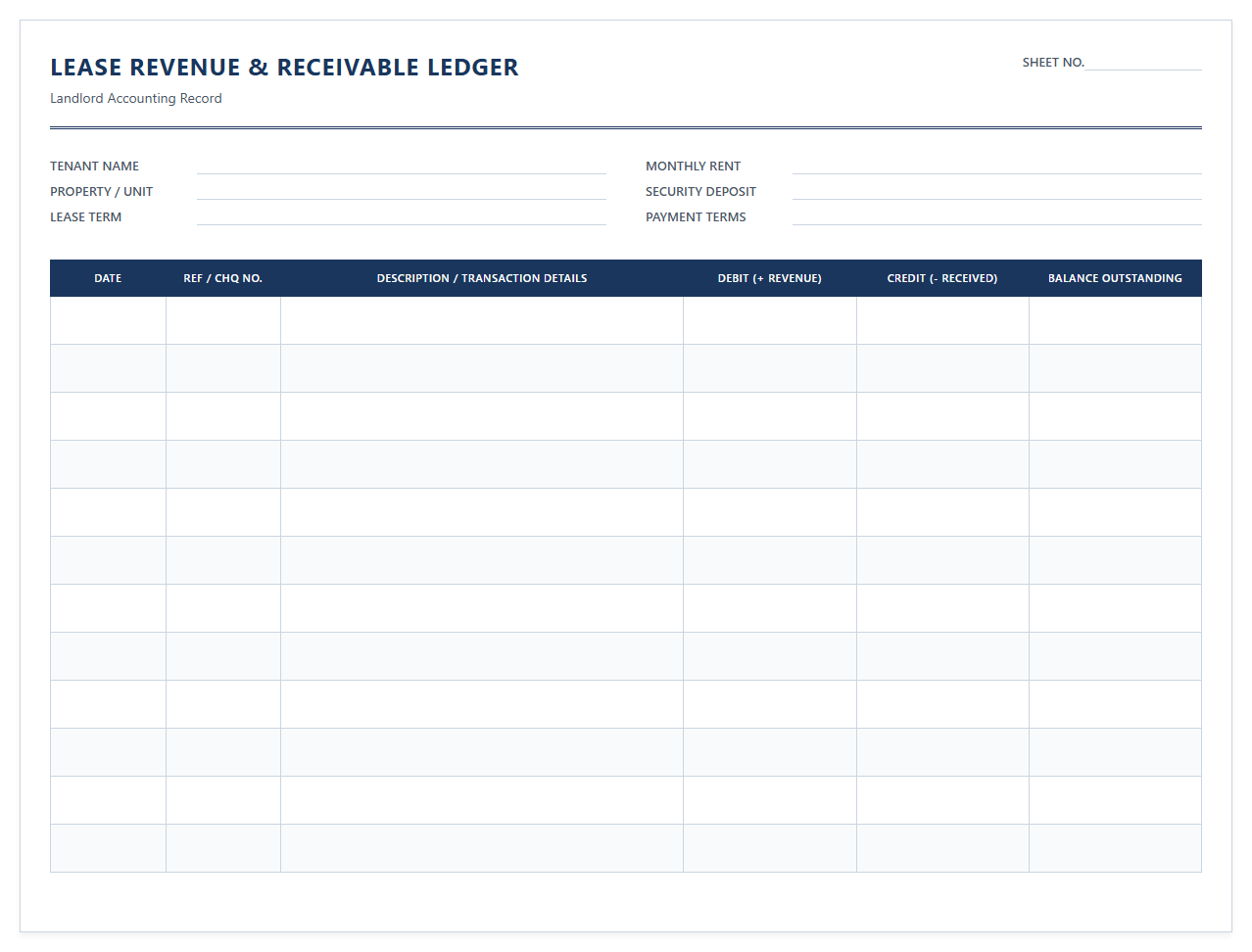Image resolution: width=1252 pixels, height=952 pixels.
Task: Click the SECURITY DEPOSIT label
Action: (700, 191)
